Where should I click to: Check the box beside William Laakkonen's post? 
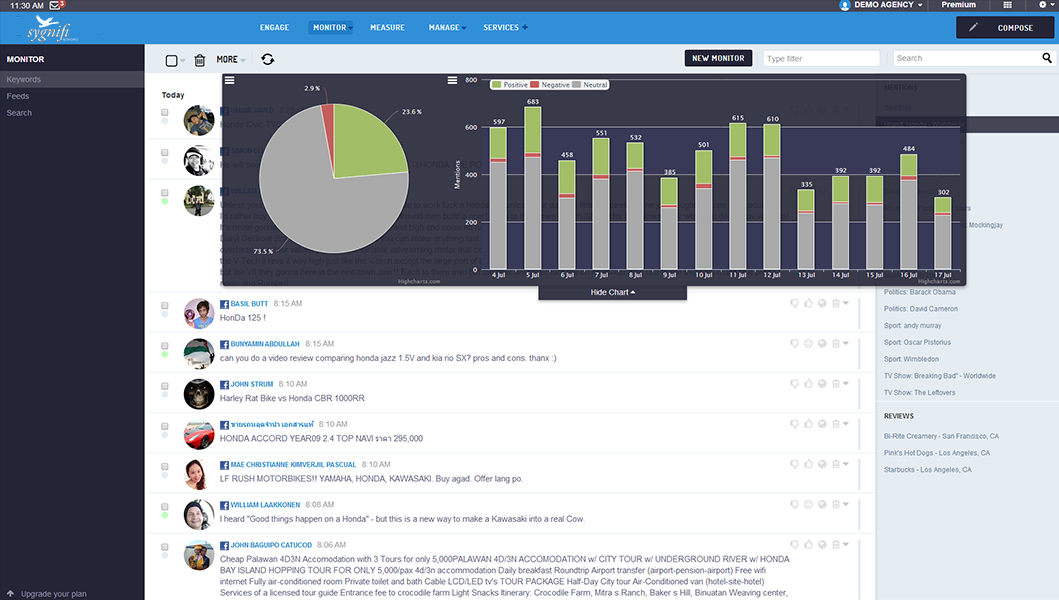(x=165, y=504)
